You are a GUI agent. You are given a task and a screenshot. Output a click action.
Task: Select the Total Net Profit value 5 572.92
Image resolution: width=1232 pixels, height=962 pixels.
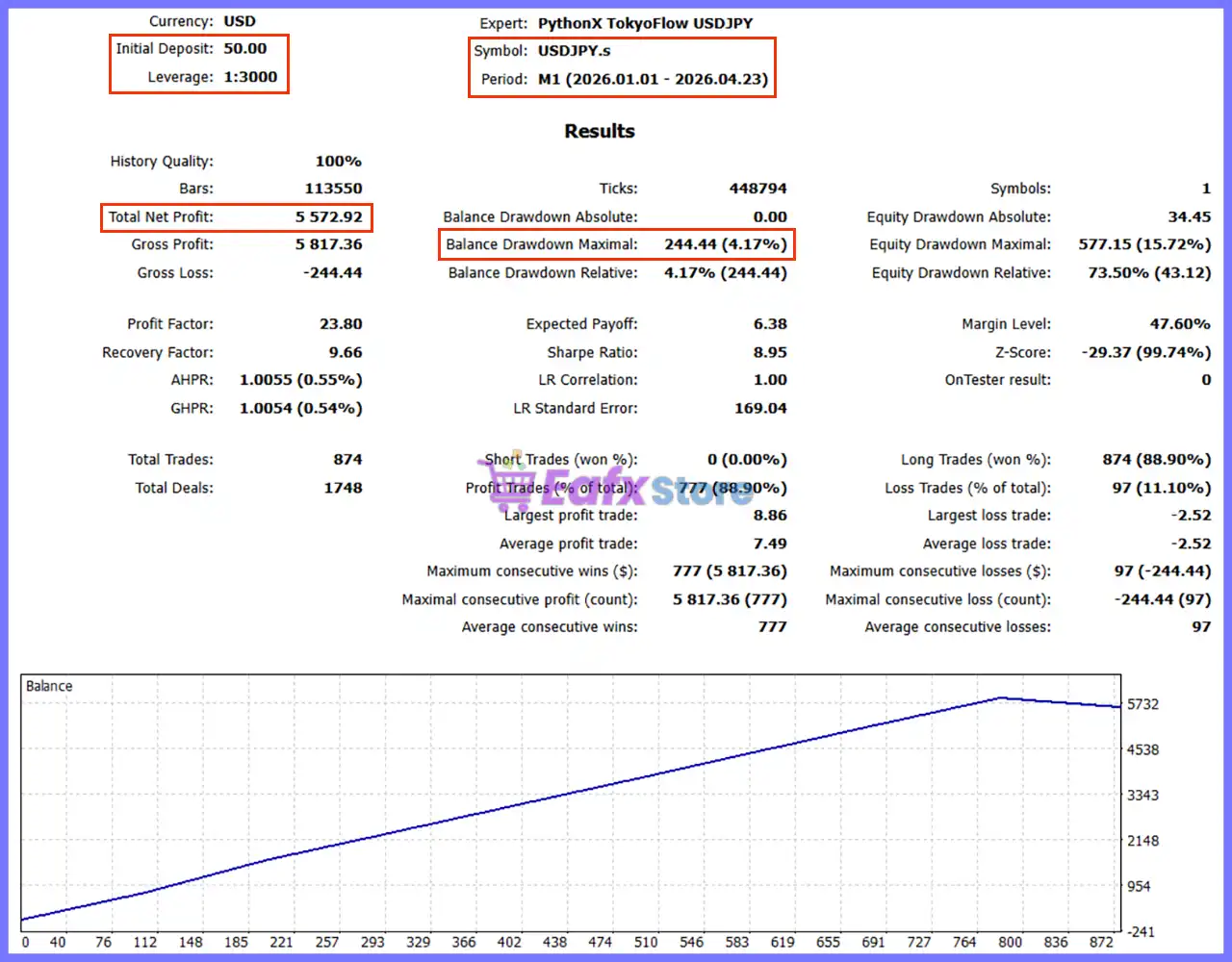328,217
